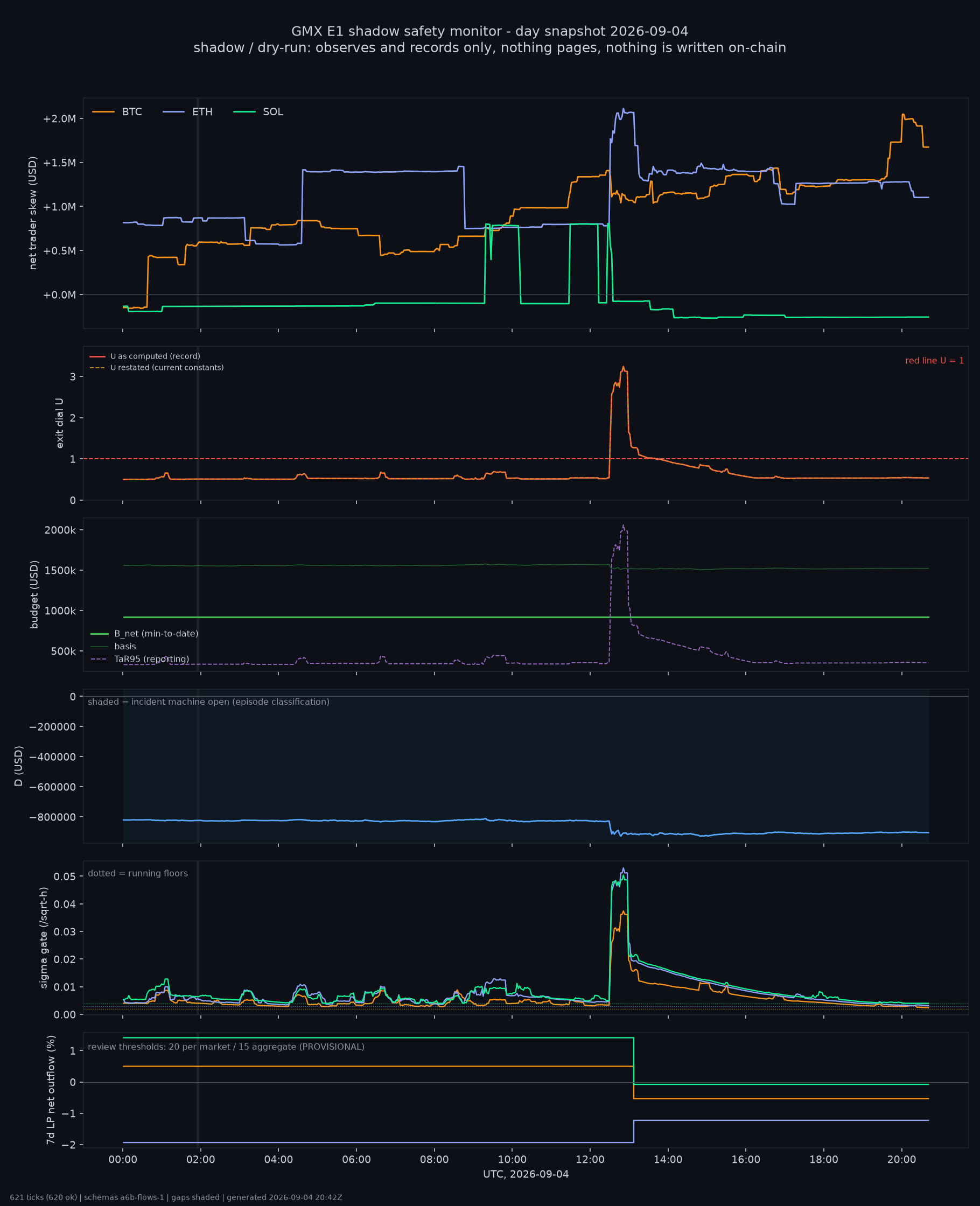Click 'B_net (min-to-date)' legend entry
This screenshot has height=1206, width=980.
[144, 634]
